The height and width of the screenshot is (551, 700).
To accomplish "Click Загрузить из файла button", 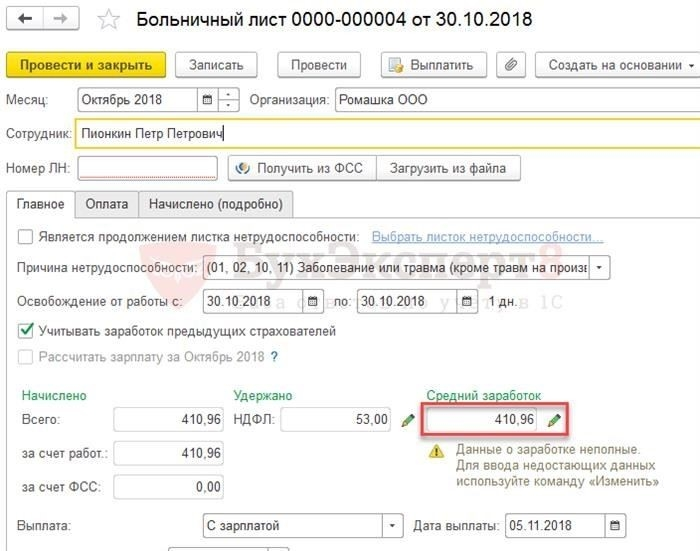I will [448, 168].
